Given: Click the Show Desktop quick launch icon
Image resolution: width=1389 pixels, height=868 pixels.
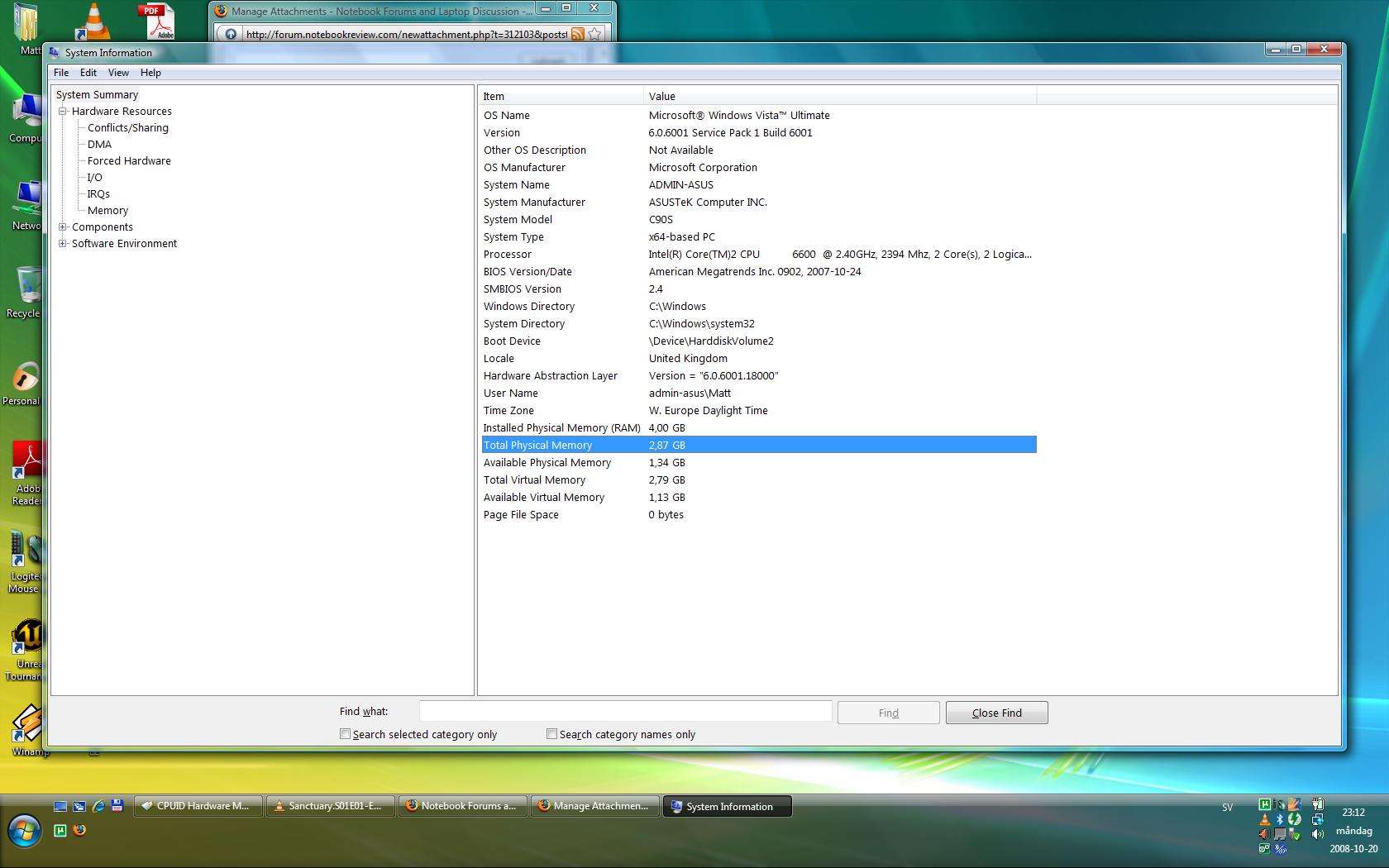Looking at the screenshot, I should click(x=60, y=806).
